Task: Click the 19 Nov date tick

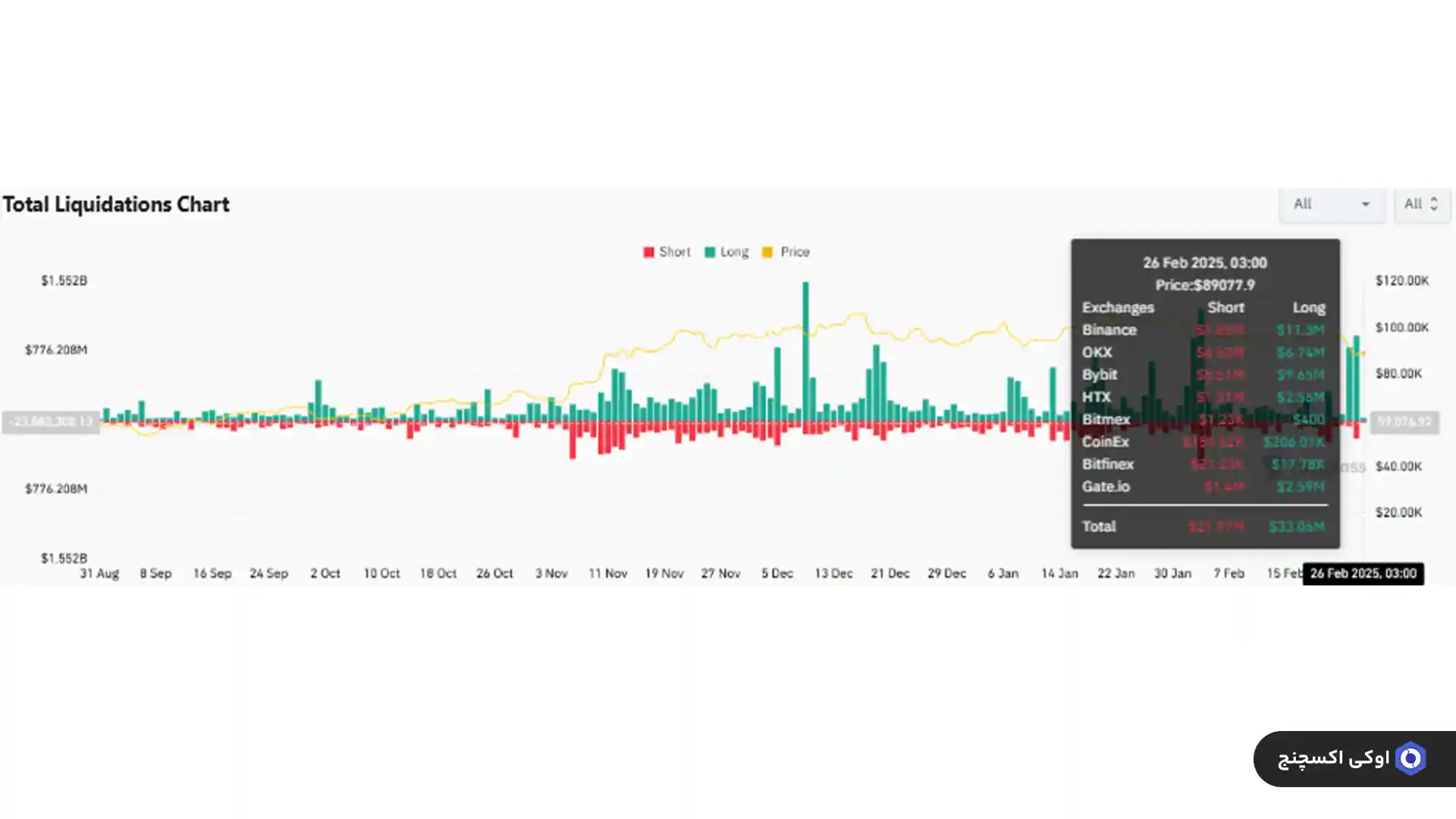Action: coord(664,573)
